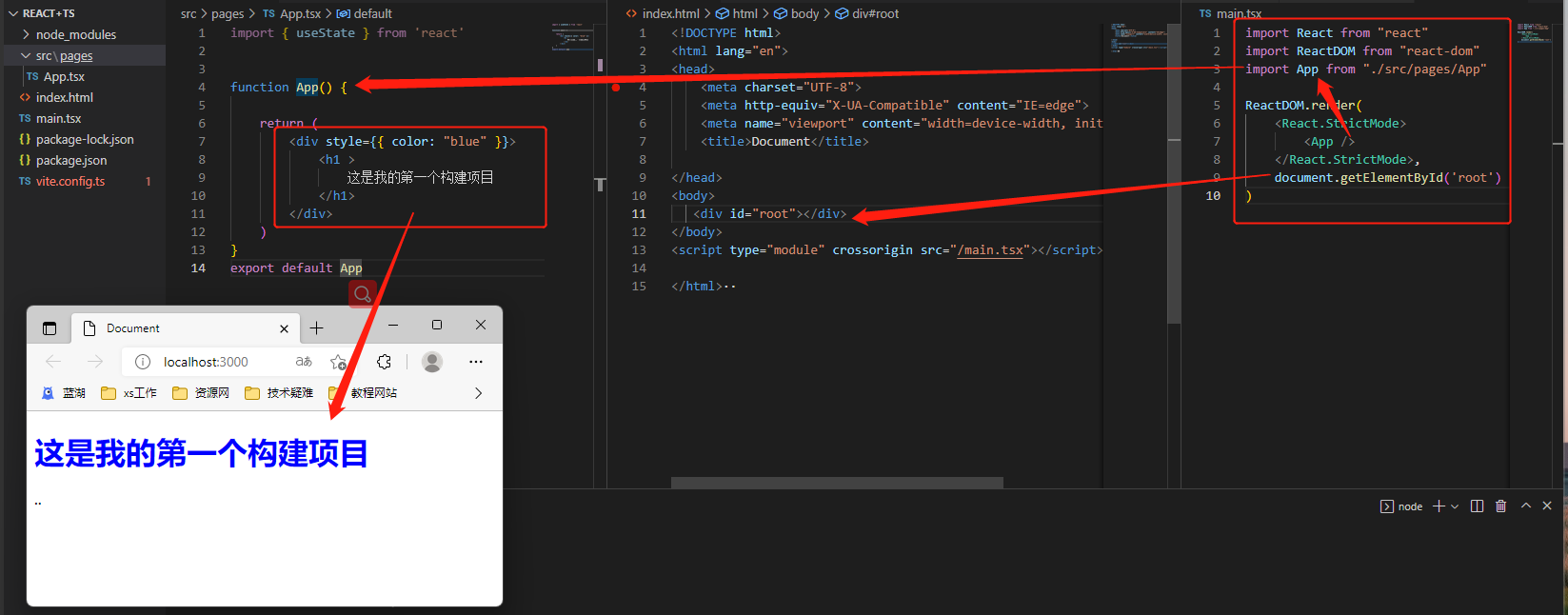
Task: Click the localhost:3000 address bar
Action: 206,362
